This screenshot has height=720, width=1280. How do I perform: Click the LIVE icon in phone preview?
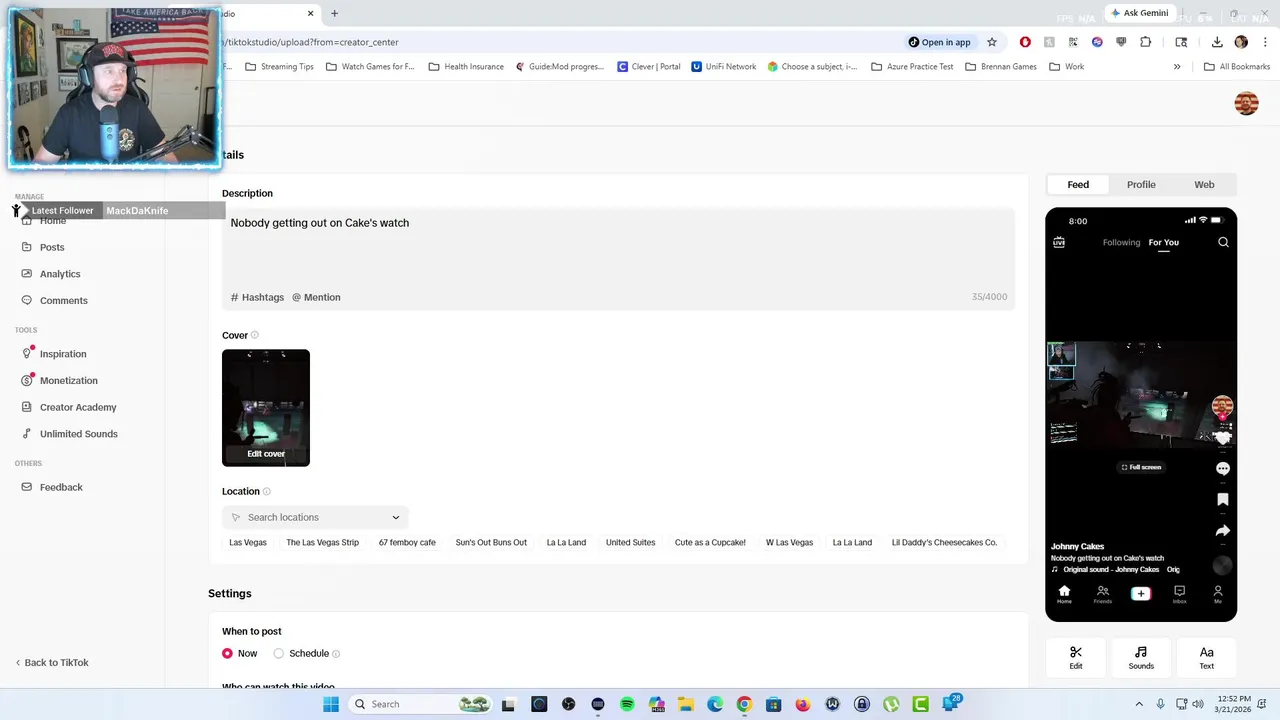point(1059,242)
